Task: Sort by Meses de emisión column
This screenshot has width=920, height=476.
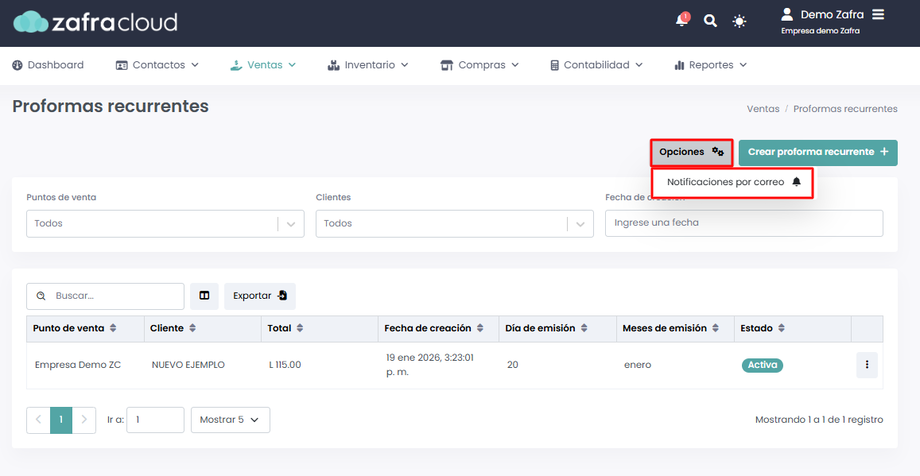Action: pyautogui.click(x=675, y=329)
